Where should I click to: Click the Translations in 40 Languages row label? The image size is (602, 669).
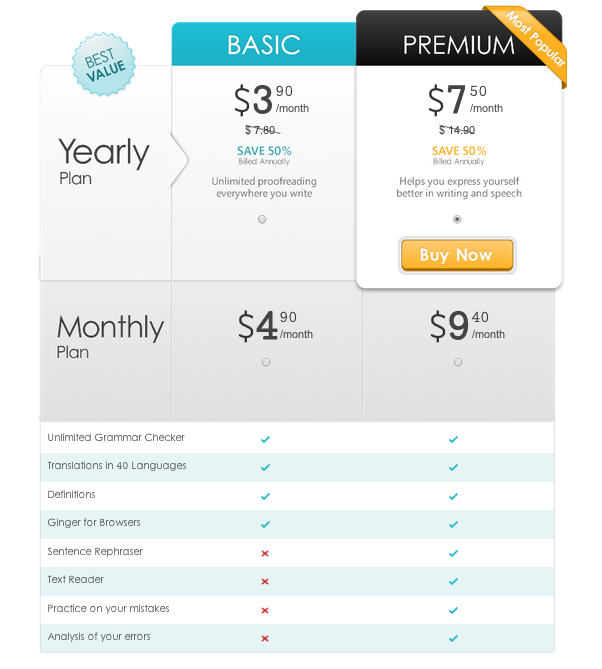coord(116,465)
